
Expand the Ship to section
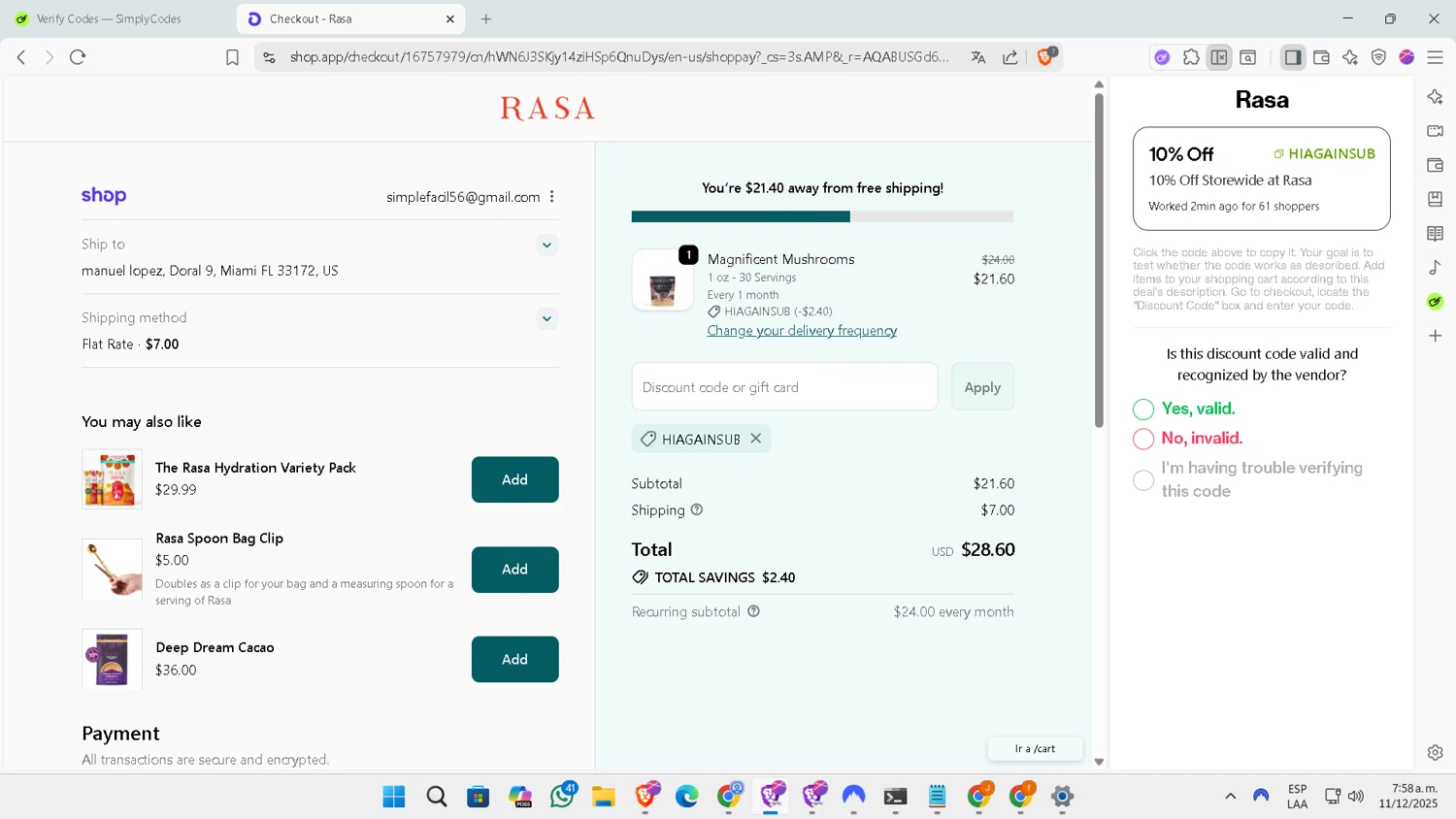click(547, 245)
